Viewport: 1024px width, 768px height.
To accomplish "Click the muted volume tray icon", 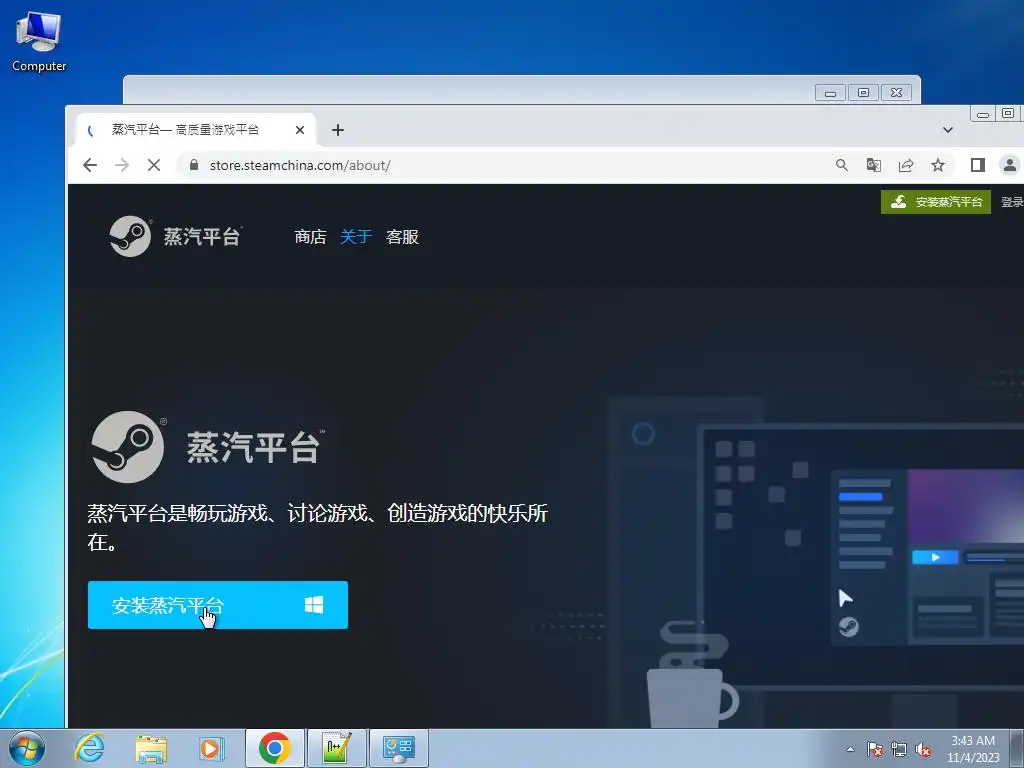I will click(x=923, y=749).
